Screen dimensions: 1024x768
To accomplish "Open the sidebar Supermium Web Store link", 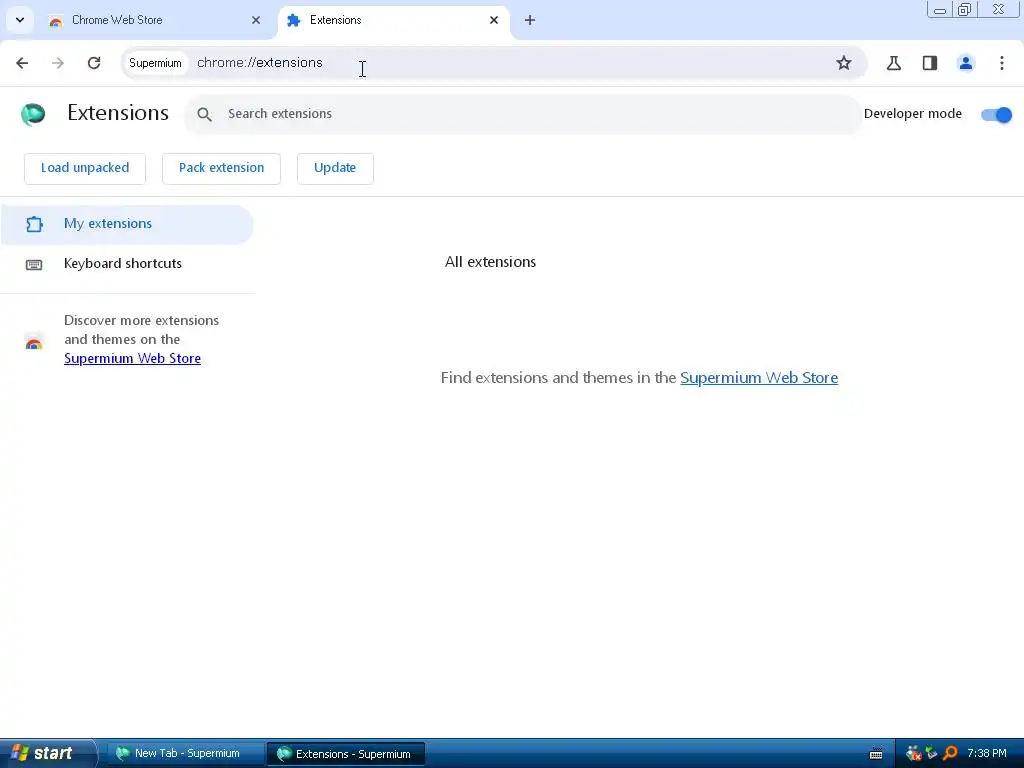I will [x=133, y=359].
